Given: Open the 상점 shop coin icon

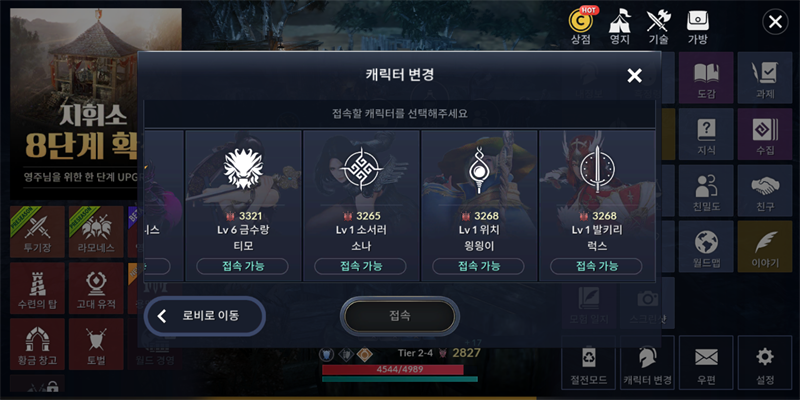Looking at the screenshot, I should click(581, 27).
